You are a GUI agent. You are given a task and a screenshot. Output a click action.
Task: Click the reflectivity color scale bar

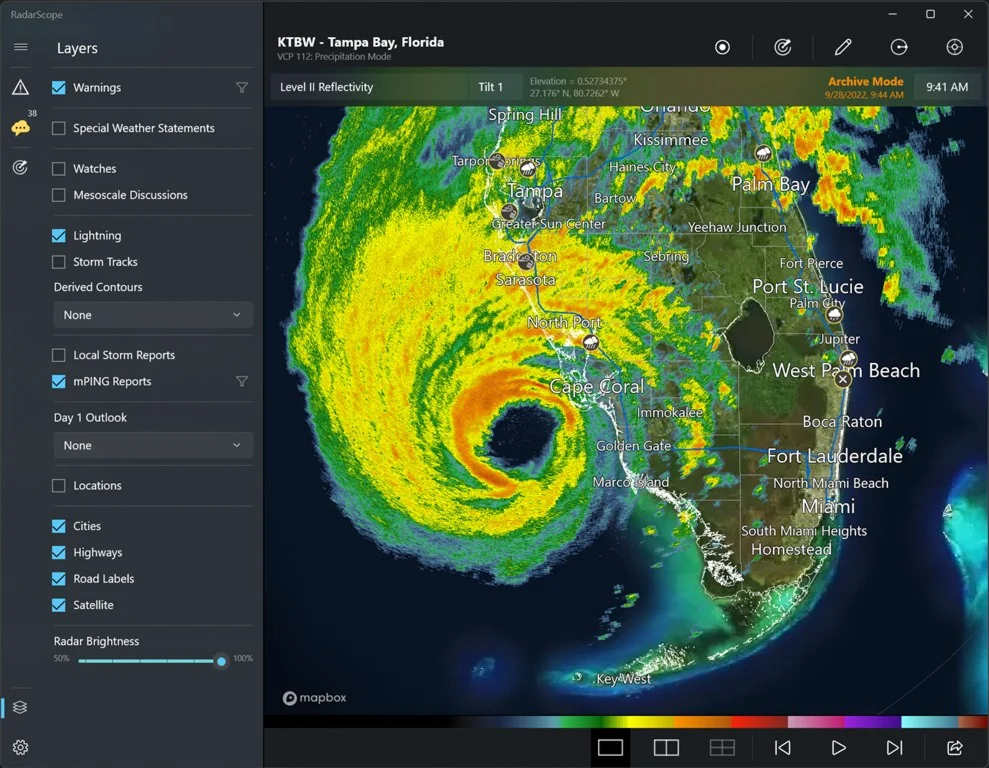pos(626,721)
